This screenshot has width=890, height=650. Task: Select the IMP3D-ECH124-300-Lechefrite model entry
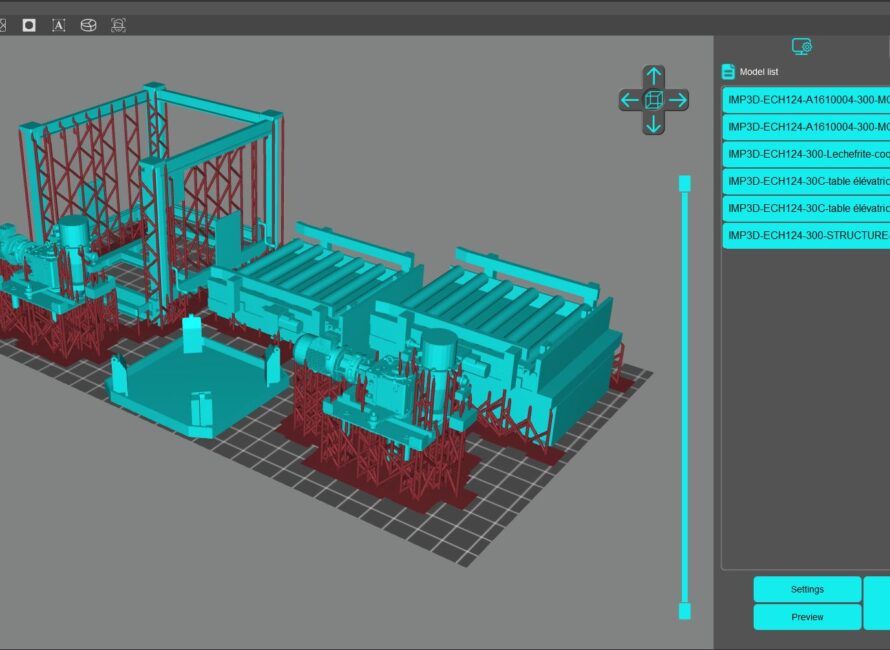806,154
